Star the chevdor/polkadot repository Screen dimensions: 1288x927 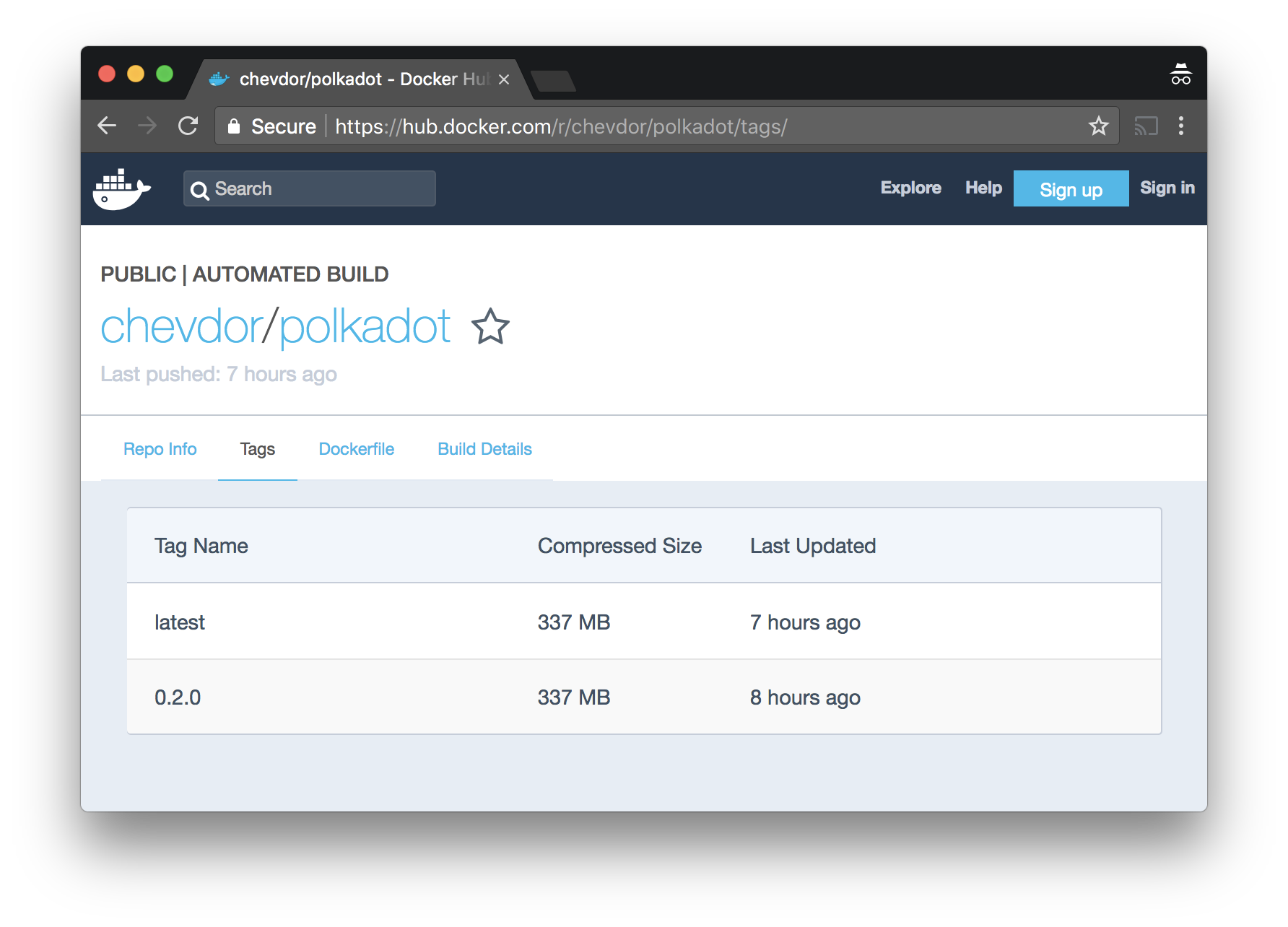tap(490, 326)
